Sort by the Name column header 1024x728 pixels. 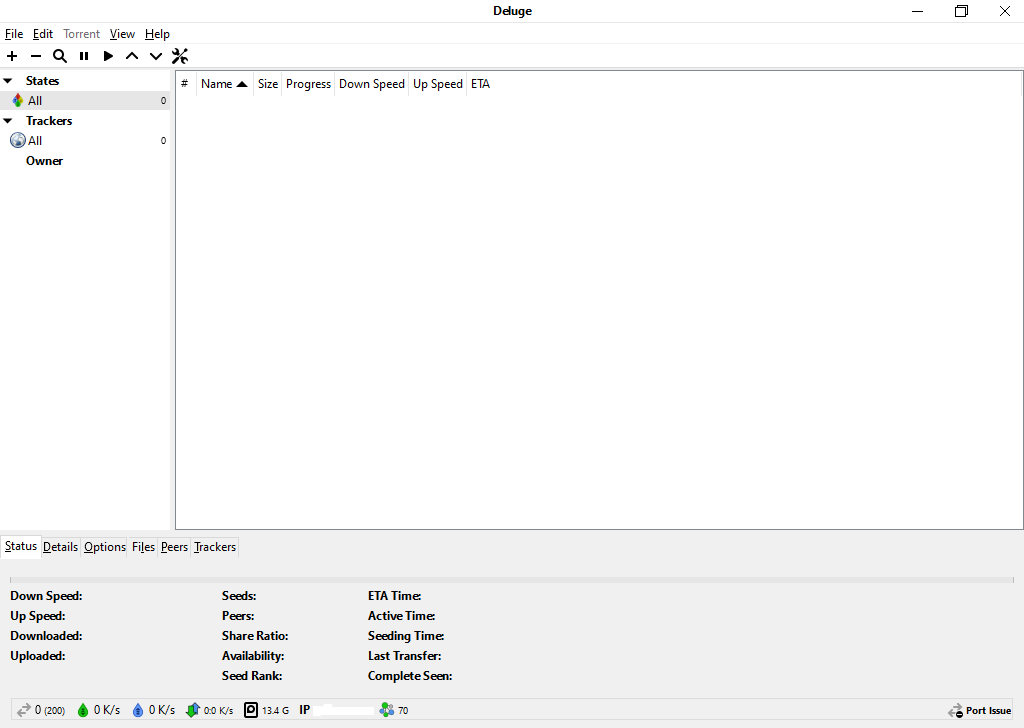(225, 84)
